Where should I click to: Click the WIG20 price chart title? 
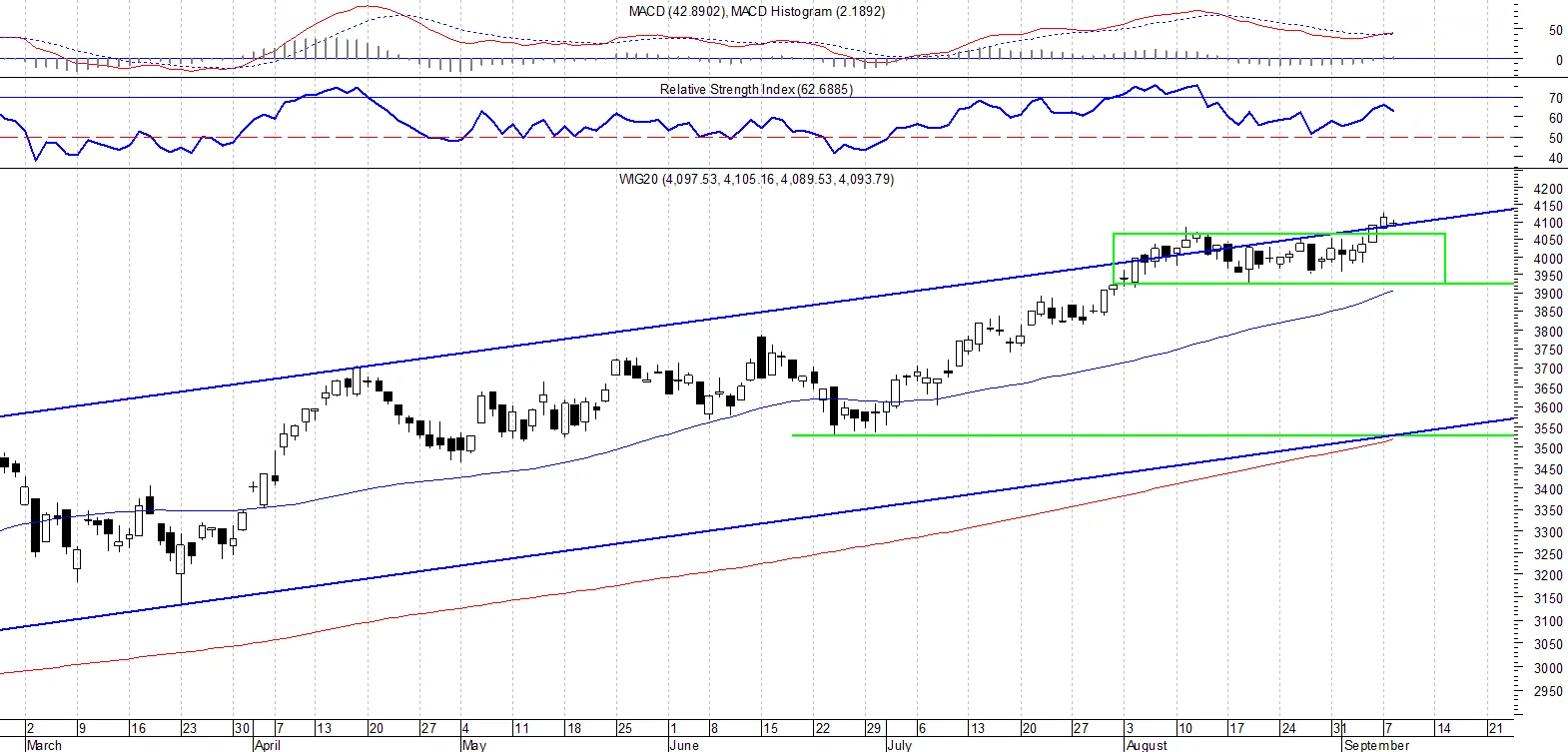756,179
